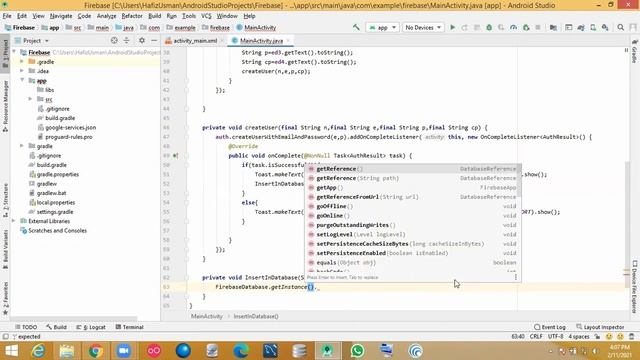Click MainActivity breadcrumb in navigation bar
The image size is (640, 360).
click(x=256, y=28)
